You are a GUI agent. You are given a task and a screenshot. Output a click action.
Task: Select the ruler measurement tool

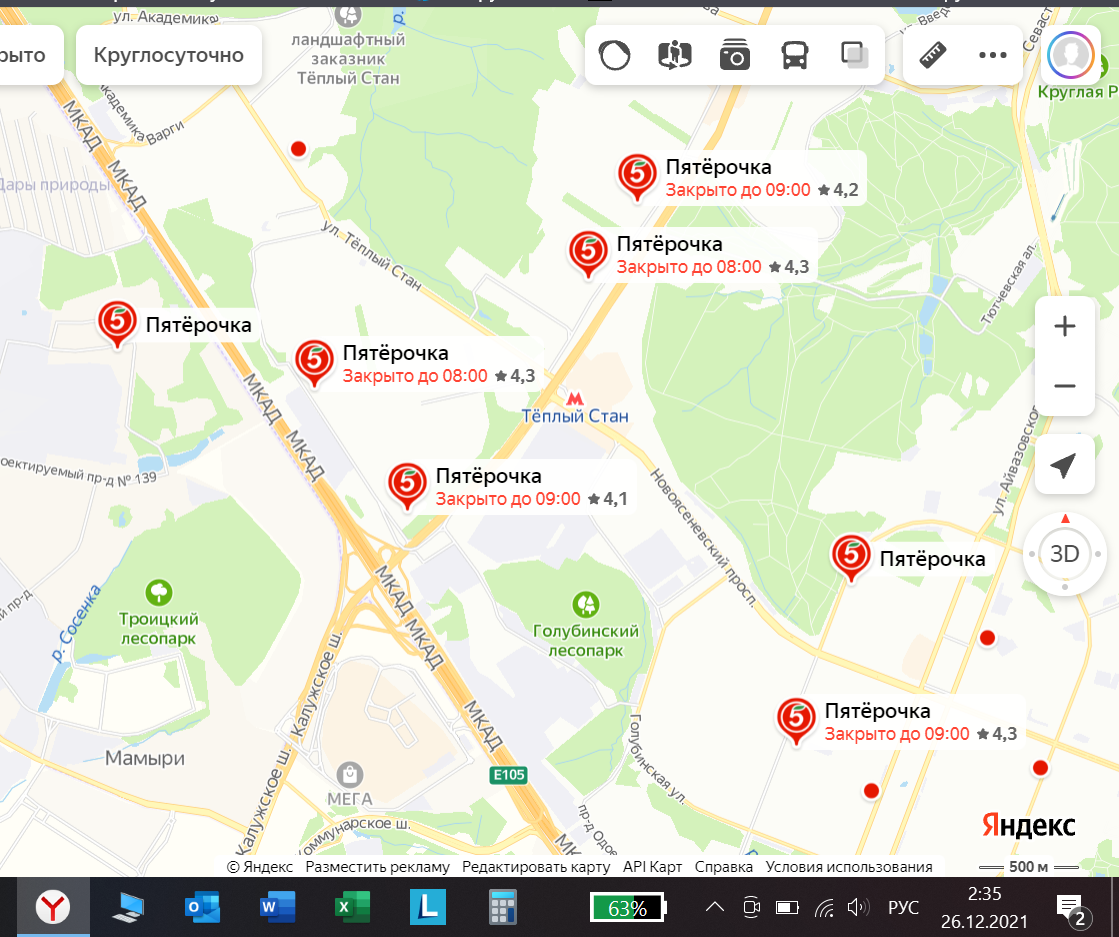(933, 55)
